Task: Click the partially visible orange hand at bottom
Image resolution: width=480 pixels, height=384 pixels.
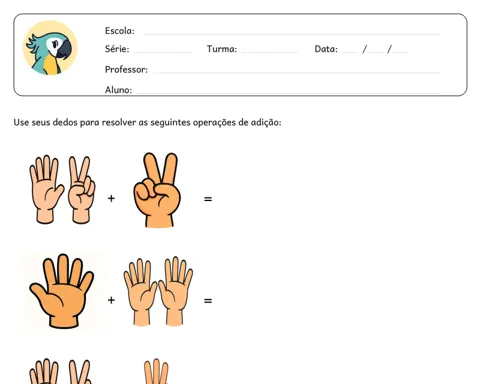Action: (x=156, y=371)
